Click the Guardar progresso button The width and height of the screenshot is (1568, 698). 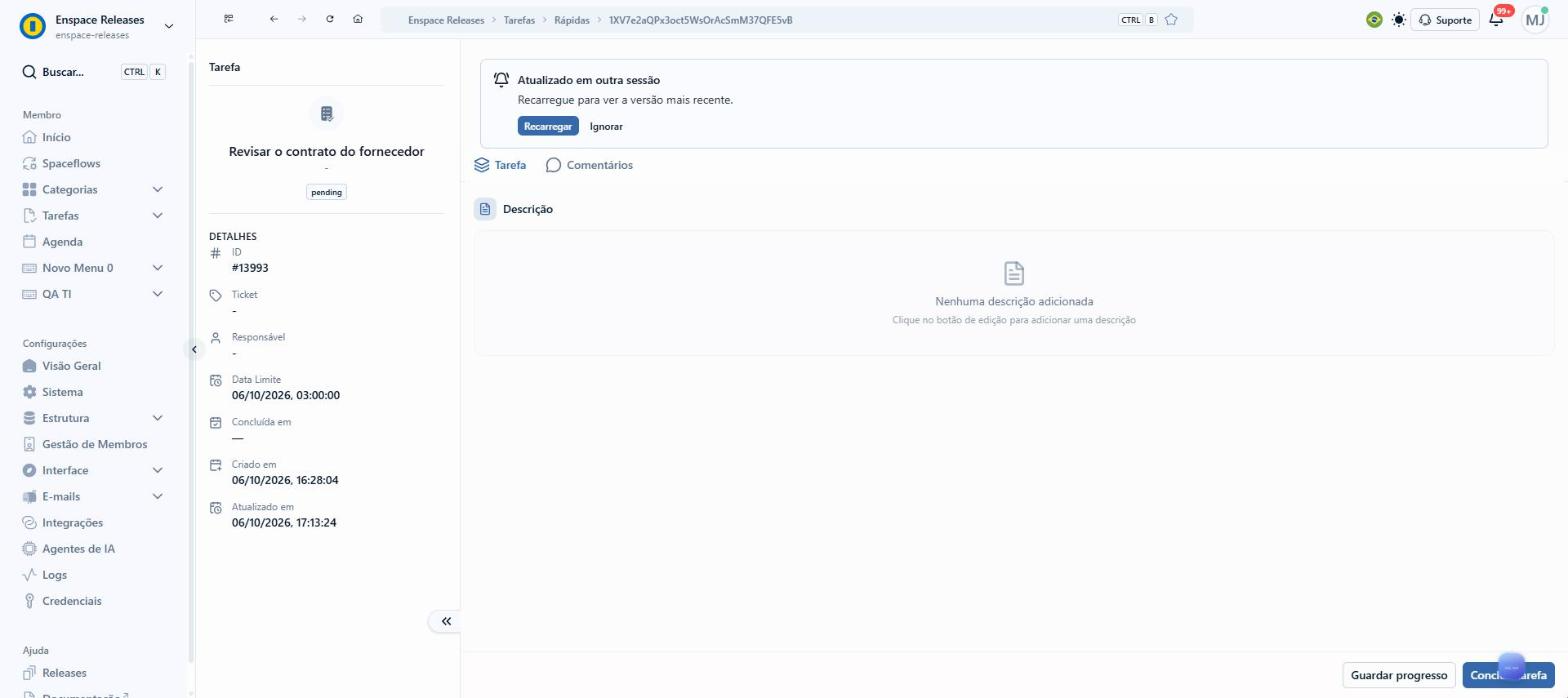click(1399, 675)
